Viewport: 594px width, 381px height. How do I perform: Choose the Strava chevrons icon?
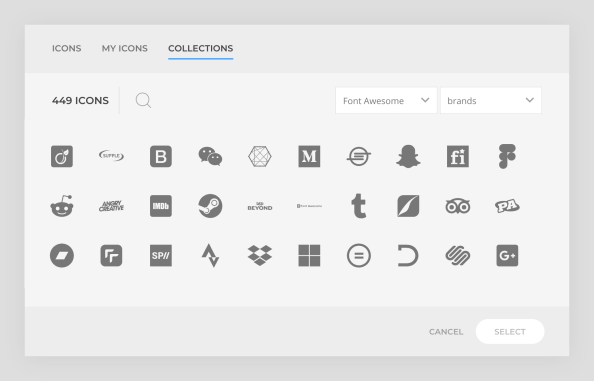click(x=210, y=255)
